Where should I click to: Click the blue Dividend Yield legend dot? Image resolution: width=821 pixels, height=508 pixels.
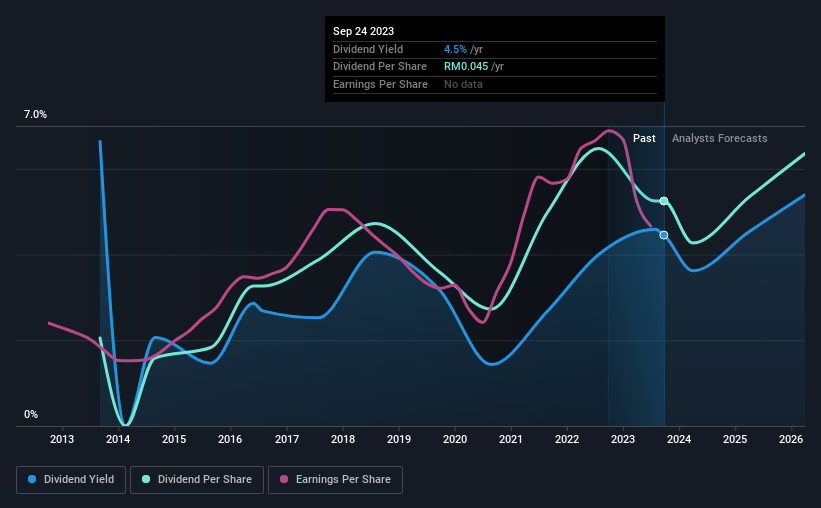(32, 479)
